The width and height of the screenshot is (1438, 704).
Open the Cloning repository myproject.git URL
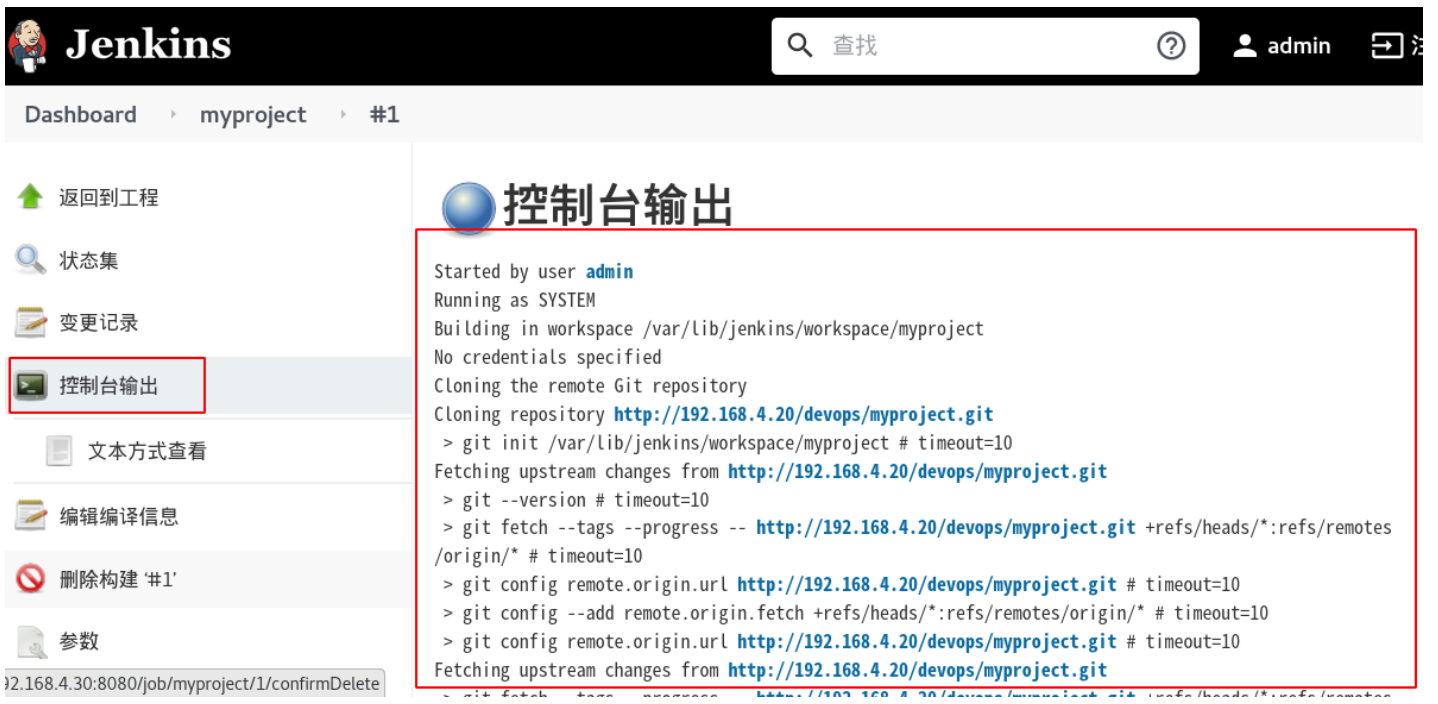803,414
